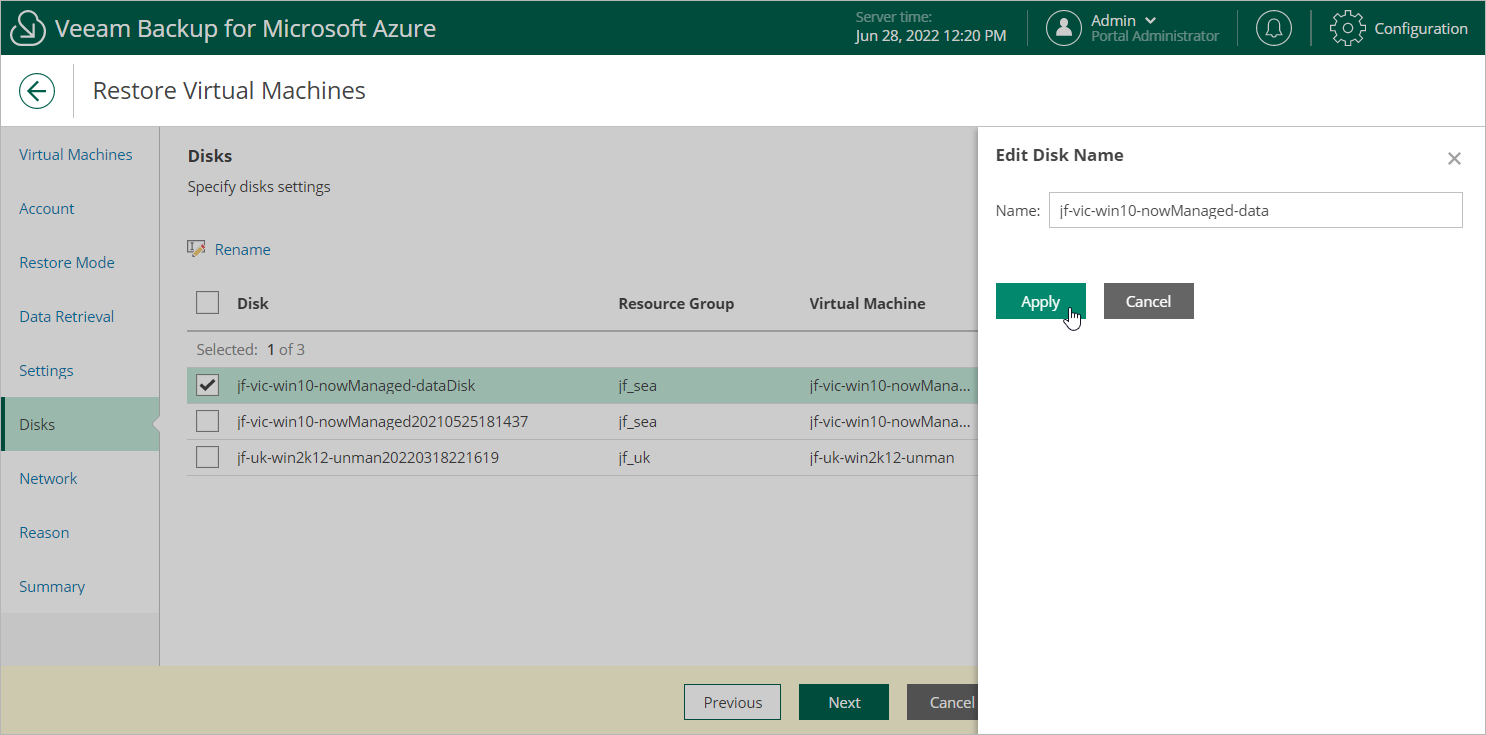Close the Edit Disk Name panel
The image size is (1486, 735).
coord(1454,158)
